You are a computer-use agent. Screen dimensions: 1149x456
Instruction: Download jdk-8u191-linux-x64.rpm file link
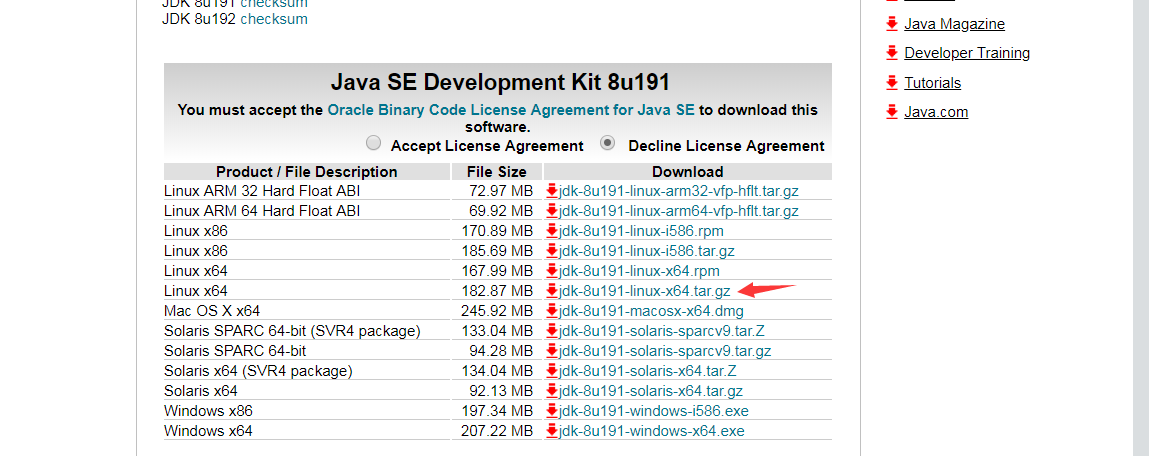tap(639, 271)
